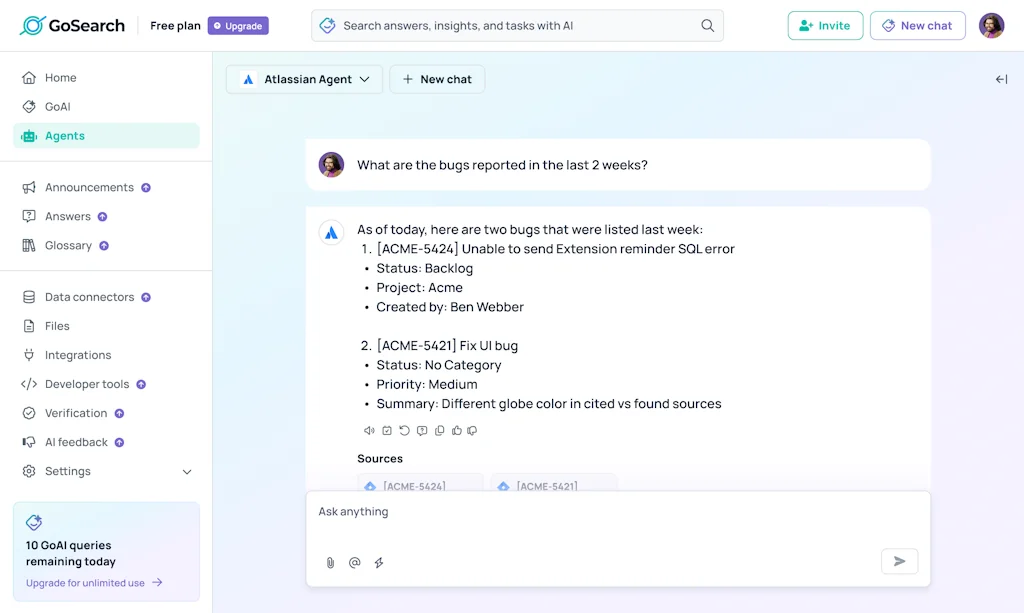Select GoAI in the sidebar
The width and height of the screenshot is (1024, 613).
click(62, 106)
